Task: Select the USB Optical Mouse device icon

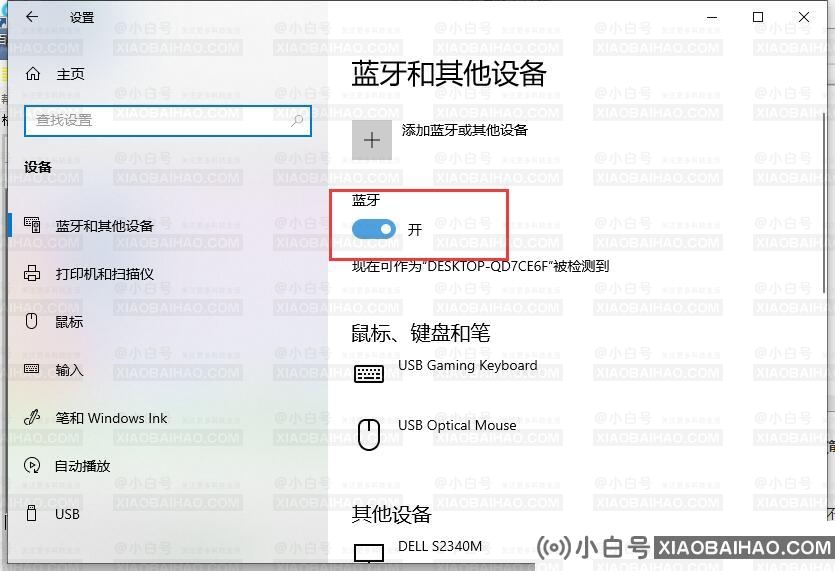Action: 369,435
